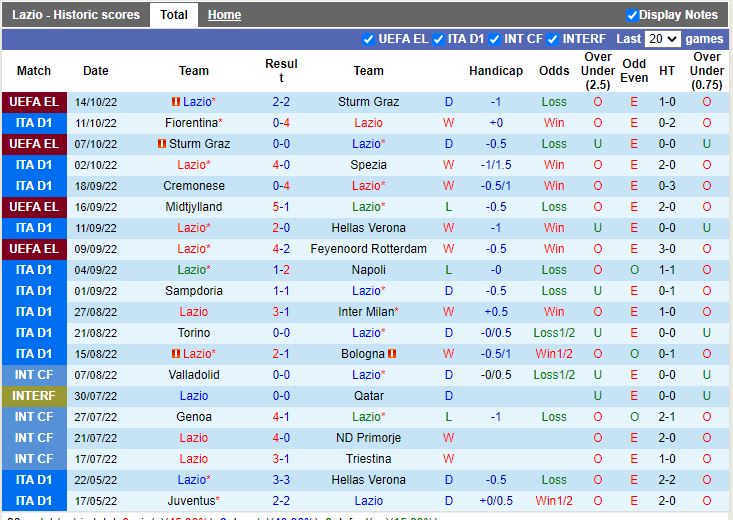
Task: Click Lazio - Historic scores title
Action: point(76,15)
